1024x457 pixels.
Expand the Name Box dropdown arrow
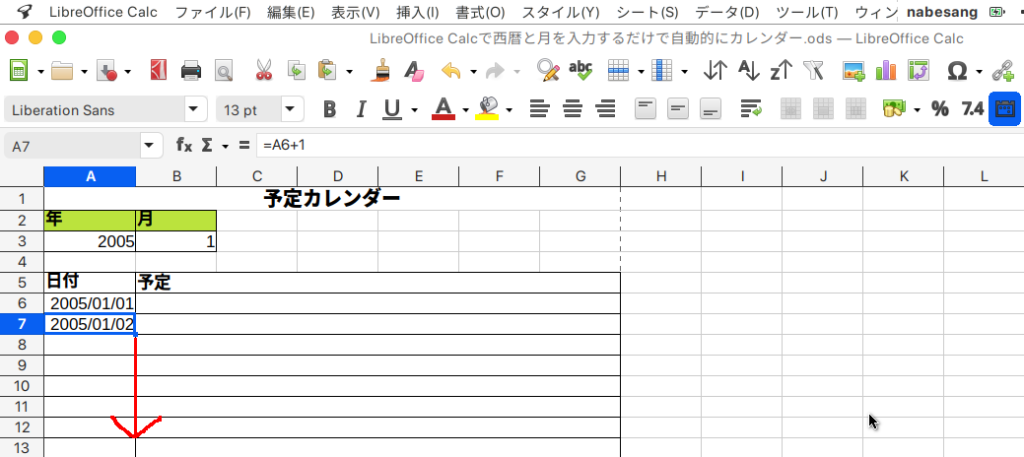[x=150, y=146]
